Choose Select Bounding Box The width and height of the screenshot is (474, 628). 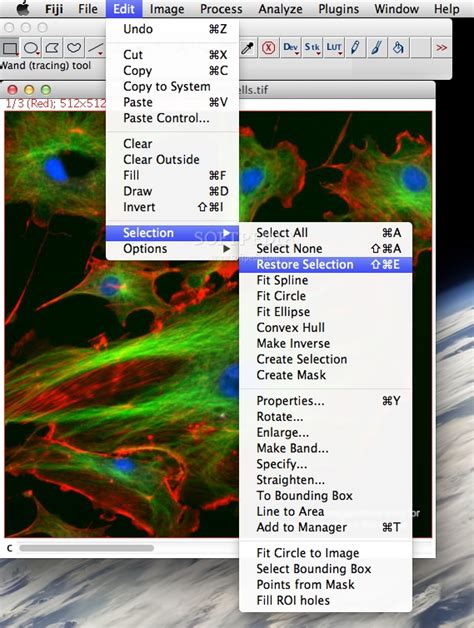point(326,569)
